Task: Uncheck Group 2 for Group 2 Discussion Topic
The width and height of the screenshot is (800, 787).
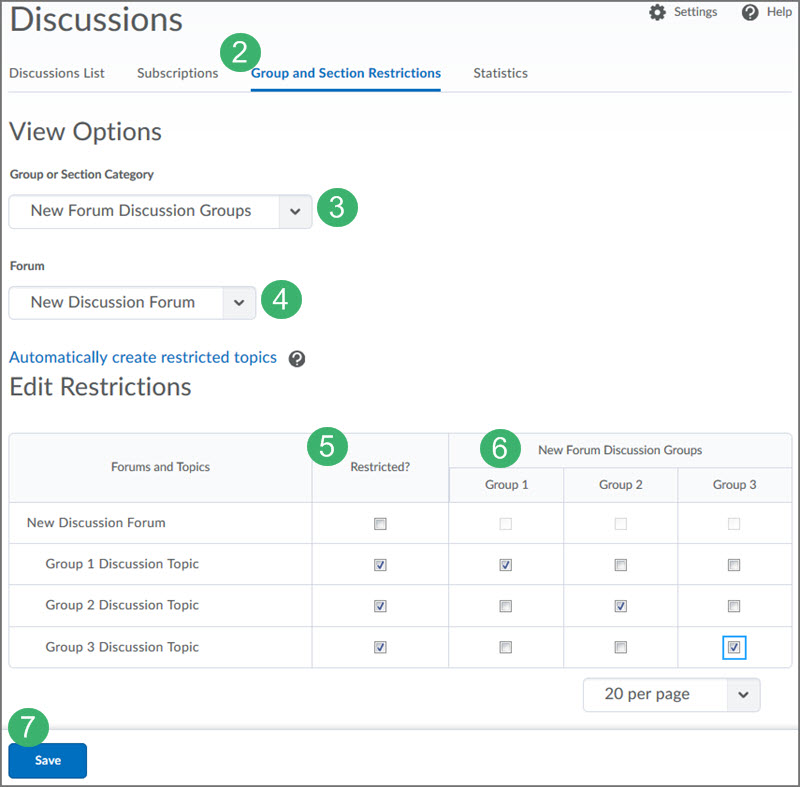Action: pyautogui.click(x=620, y=606)
